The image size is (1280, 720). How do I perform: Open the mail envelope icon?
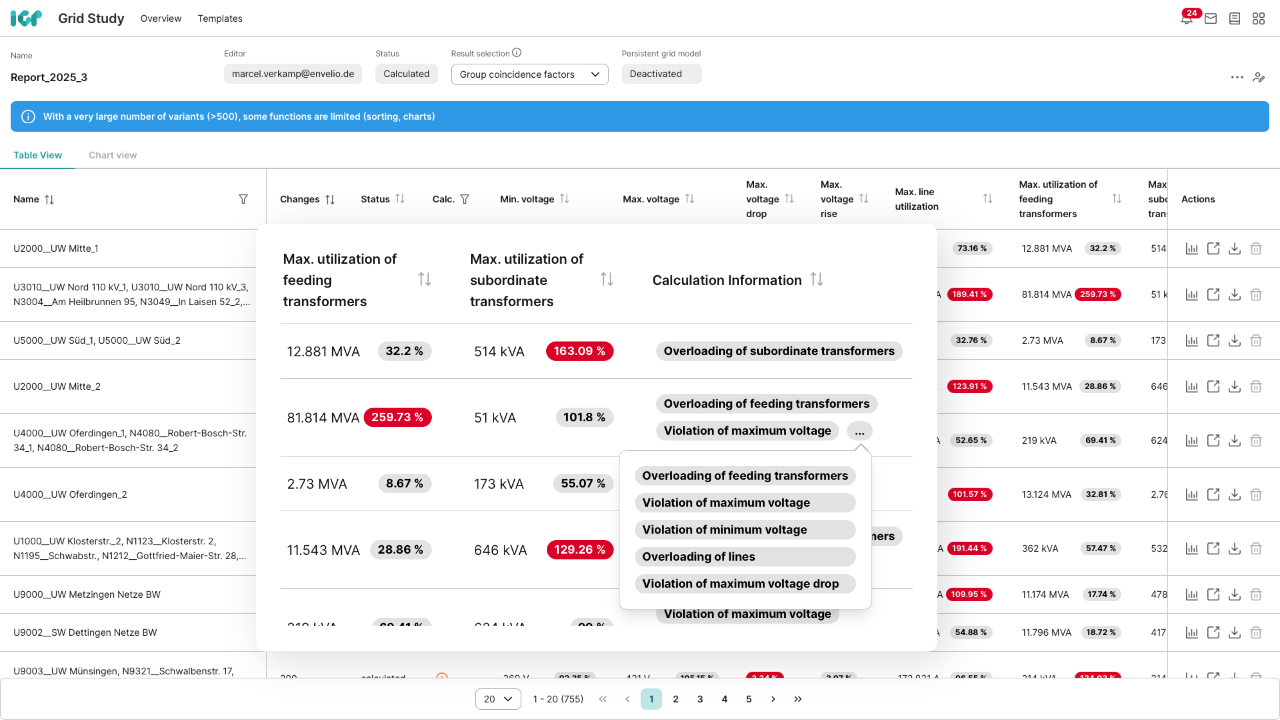coord(1210,19)
